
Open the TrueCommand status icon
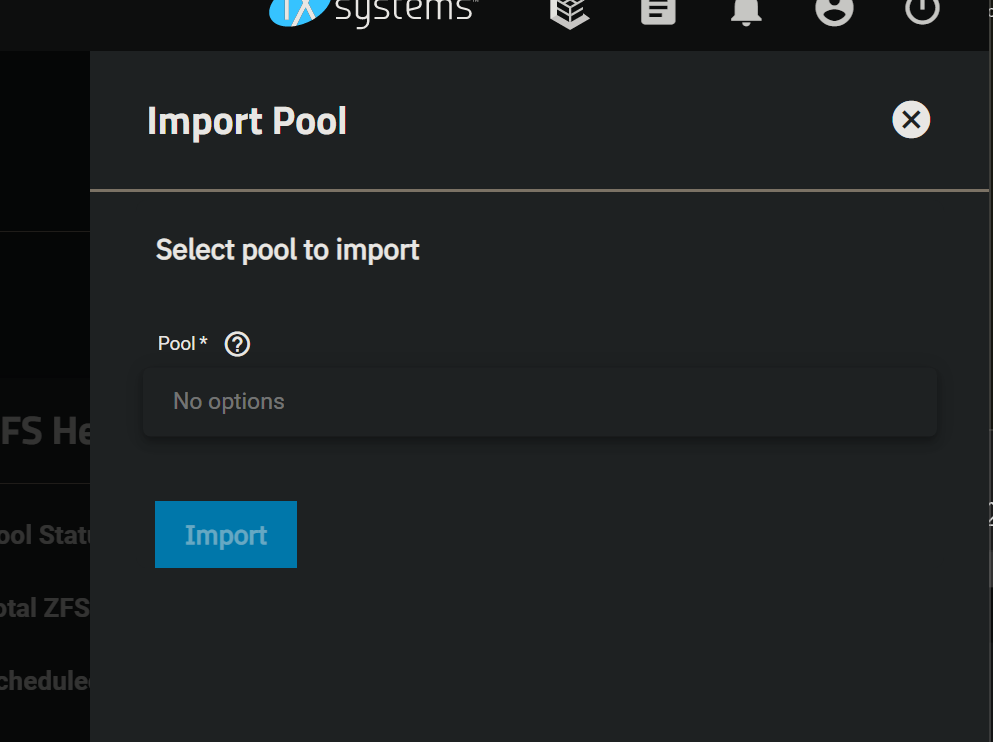click(x=569, y=13)
